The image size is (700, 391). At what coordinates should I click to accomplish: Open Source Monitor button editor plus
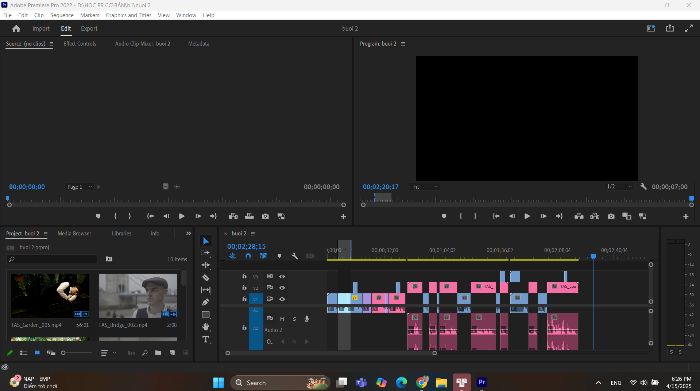[343, 216]
